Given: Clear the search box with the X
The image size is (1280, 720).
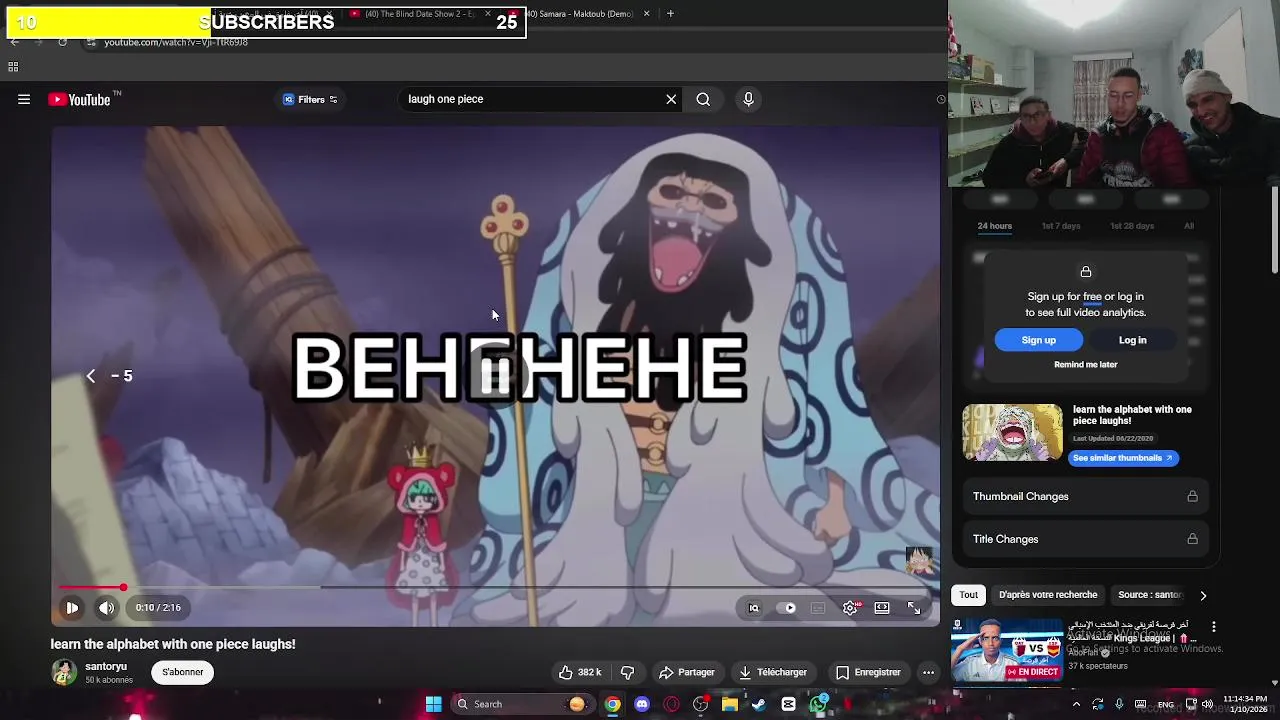Looking at the screenshot, I should pyautogui.click(x=671, y=99).
